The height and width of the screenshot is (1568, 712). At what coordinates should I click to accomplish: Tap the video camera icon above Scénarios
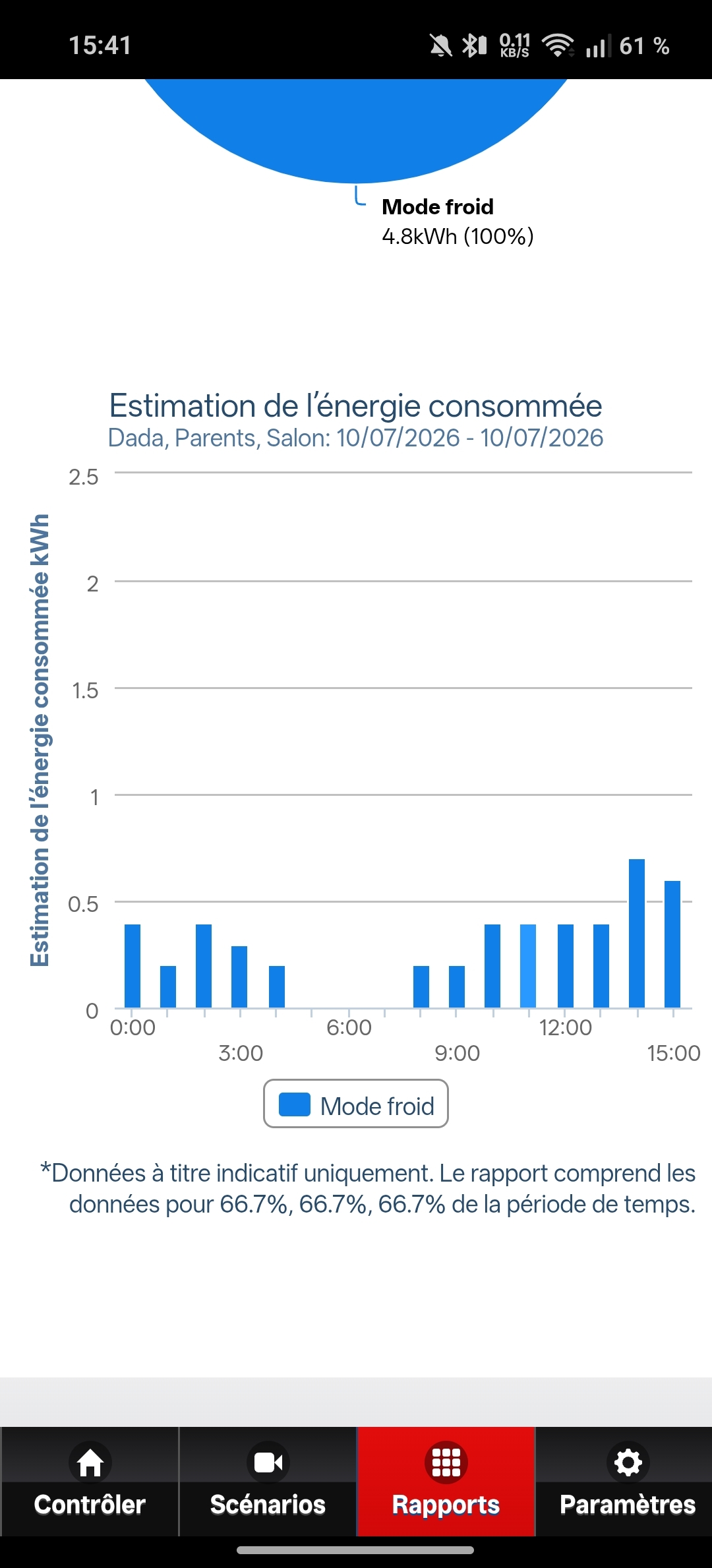pyautogui.click(x=268, y=1462)
